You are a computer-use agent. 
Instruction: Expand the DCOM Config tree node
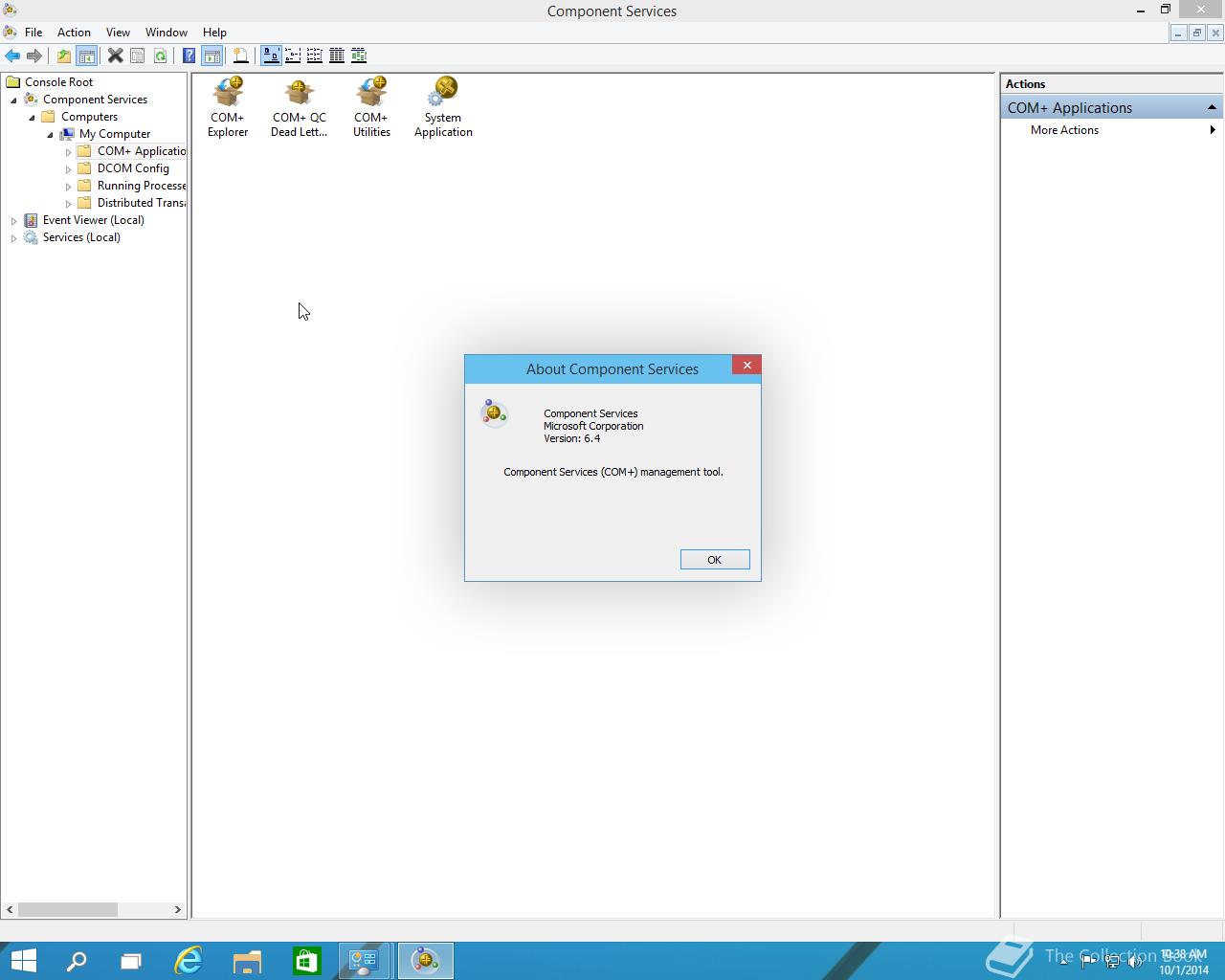click(x=69, y=169)
